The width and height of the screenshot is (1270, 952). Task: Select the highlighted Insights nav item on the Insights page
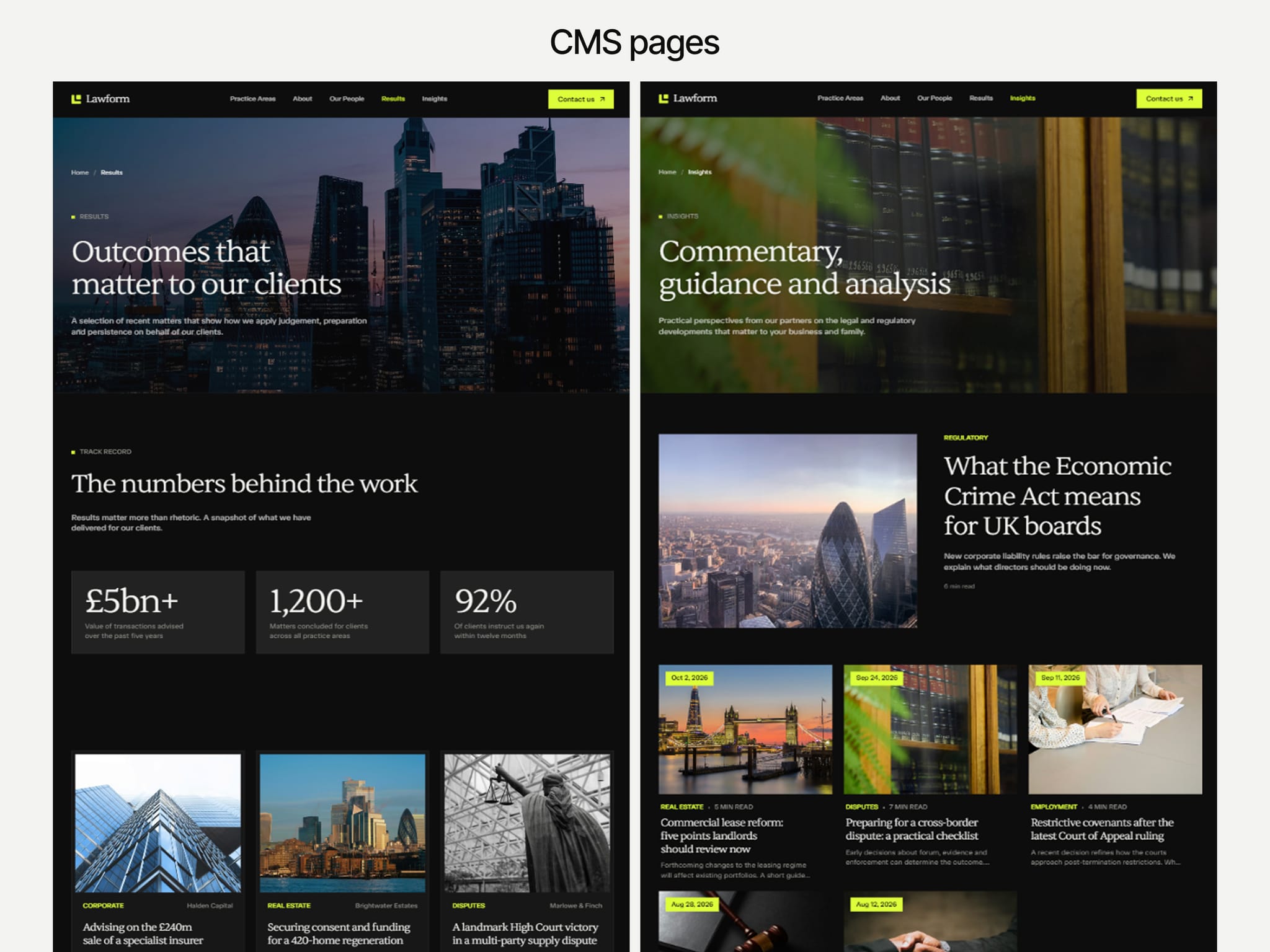point(1023,98)
